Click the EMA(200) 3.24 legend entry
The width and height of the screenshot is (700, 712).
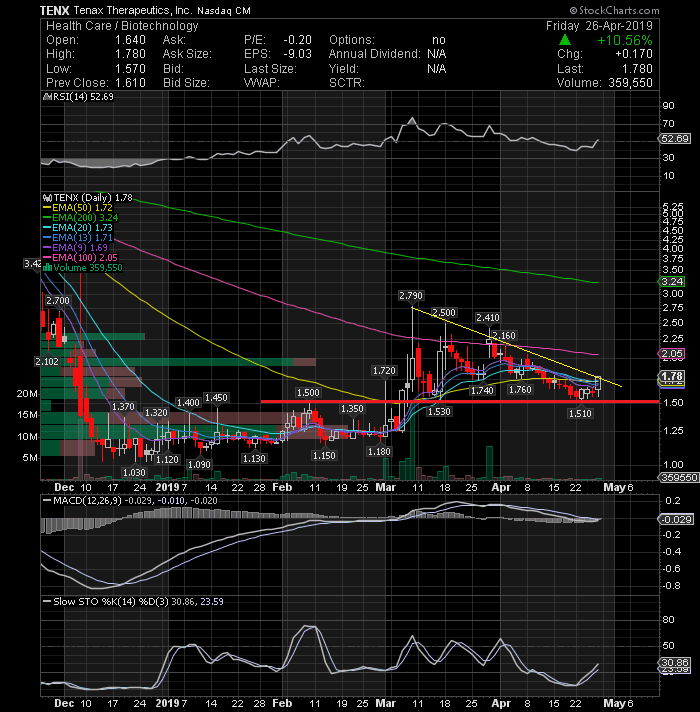[80, 218]
